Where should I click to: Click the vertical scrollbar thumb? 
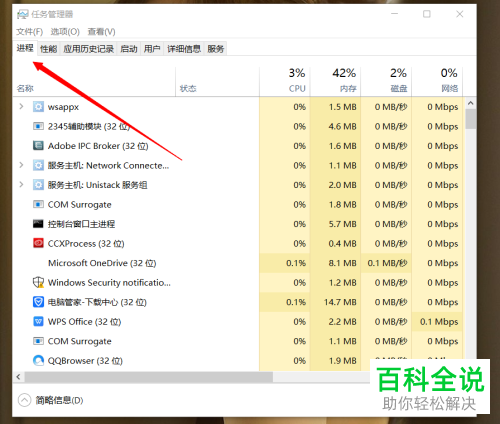[x=470, y=119]
